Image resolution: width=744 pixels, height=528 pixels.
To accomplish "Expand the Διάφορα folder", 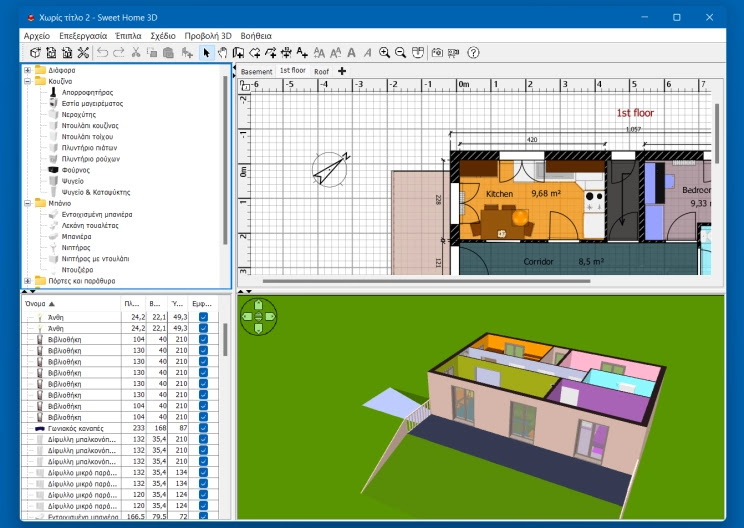I will click(28, 70).
